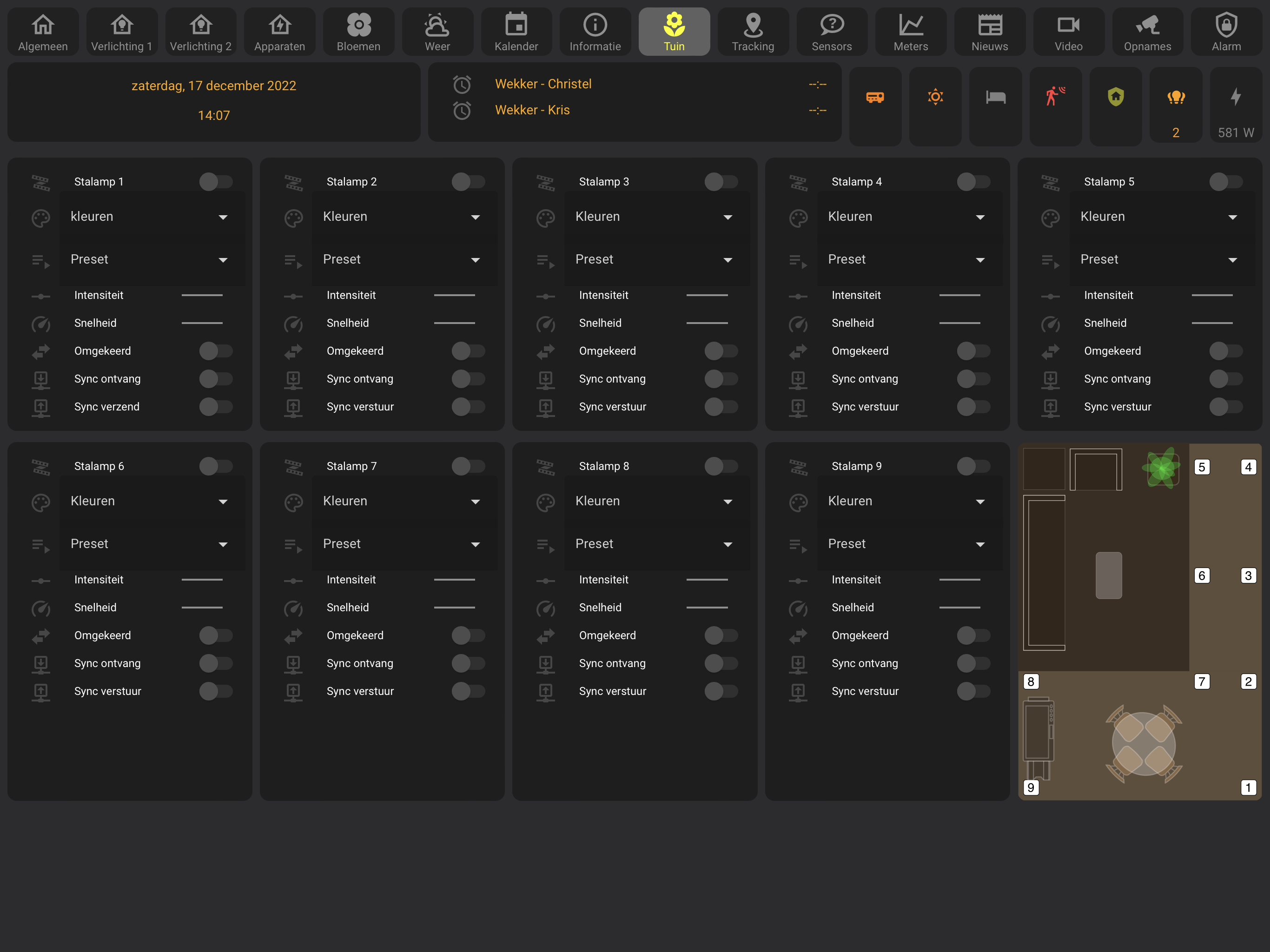Click the intensity slider icon in Stalamp 8
This screenshot has width=1270, height=952.
click(545, 581)
